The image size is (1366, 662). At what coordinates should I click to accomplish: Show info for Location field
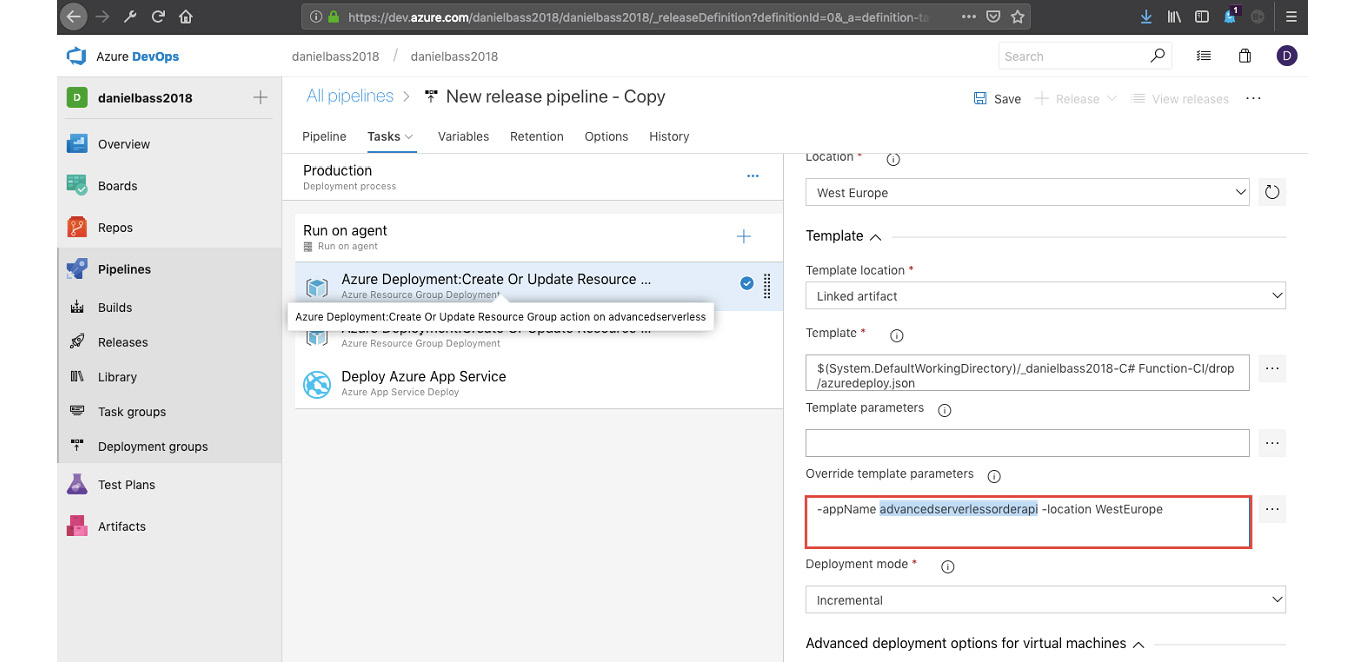(x=894, y=159)
